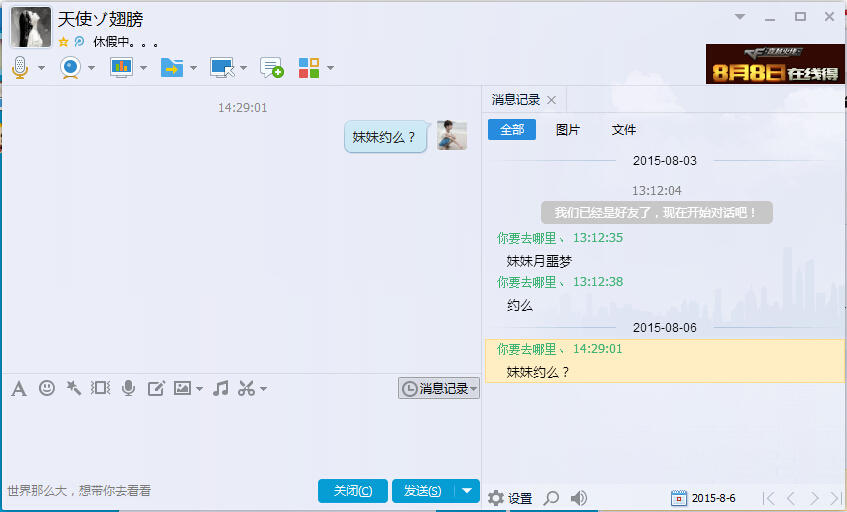Click the speaker sound icon
The image size is (847, 512).
pyautogui.click(x=579, y=498)
